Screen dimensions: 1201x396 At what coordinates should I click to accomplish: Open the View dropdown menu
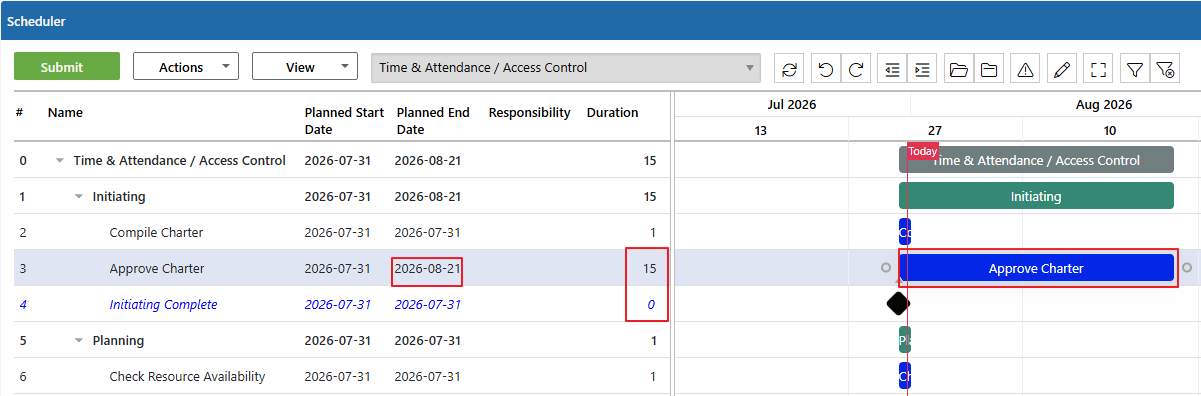305,67
